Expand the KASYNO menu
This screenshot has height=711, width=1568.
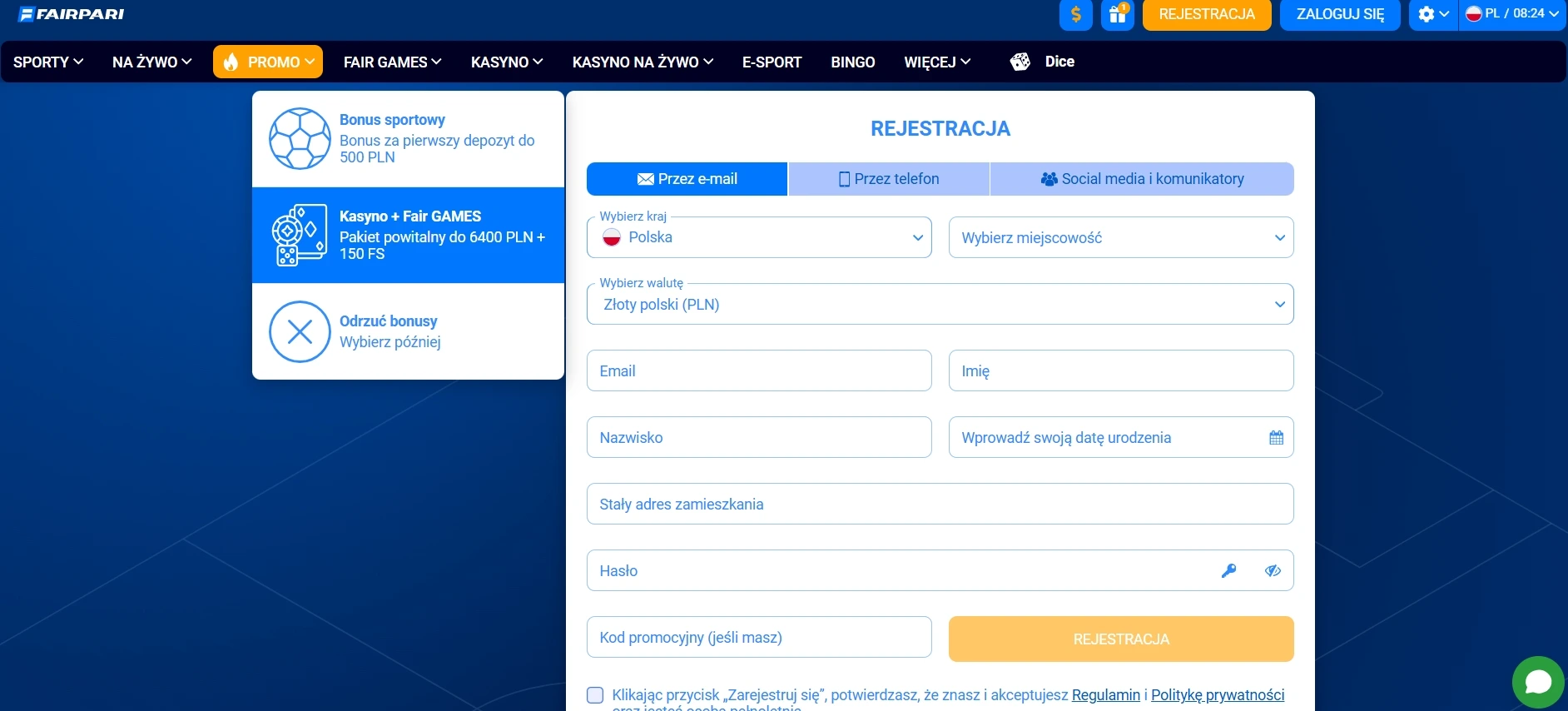click(507, 62)
